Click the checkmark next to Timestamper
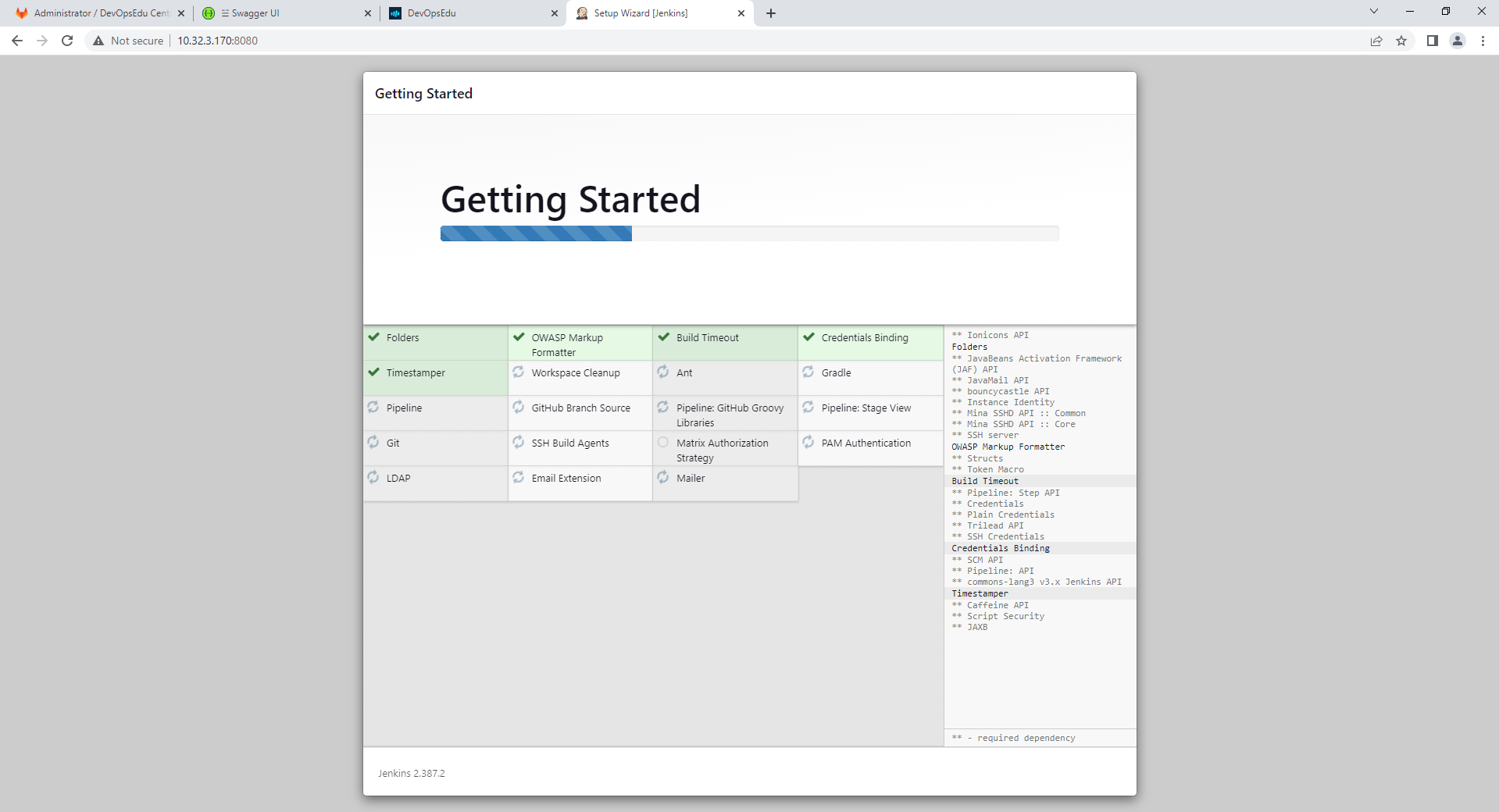Viewport: 1499px width, 812px height. click(373, 372)
